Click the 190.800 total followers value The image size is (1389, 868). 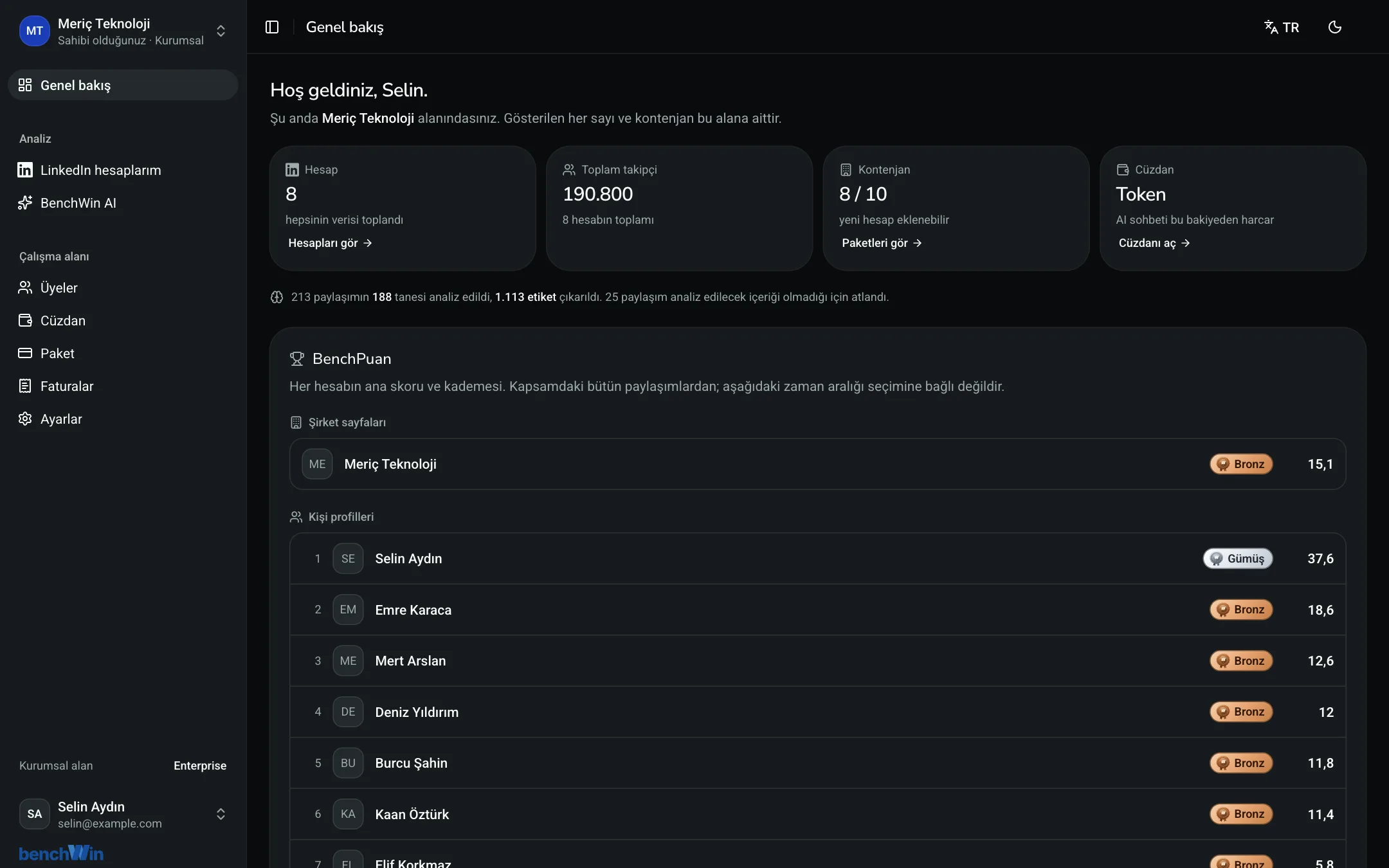(598, 194)
